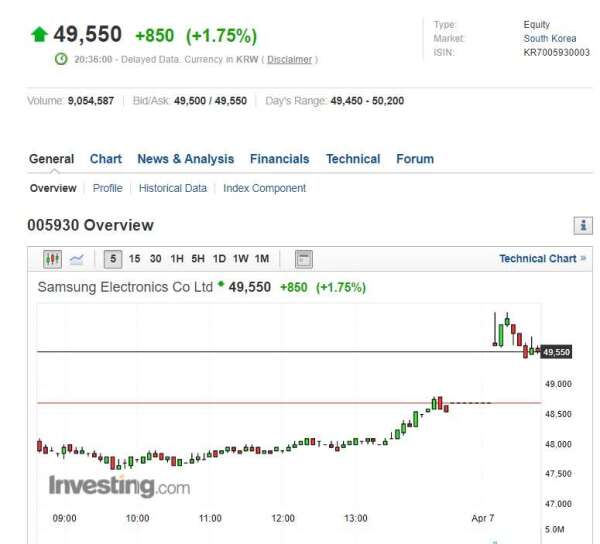Click the 5.0M volume axis label
Image resolution: width=600 pixels, height=544 pixels.
coord(554,530)
